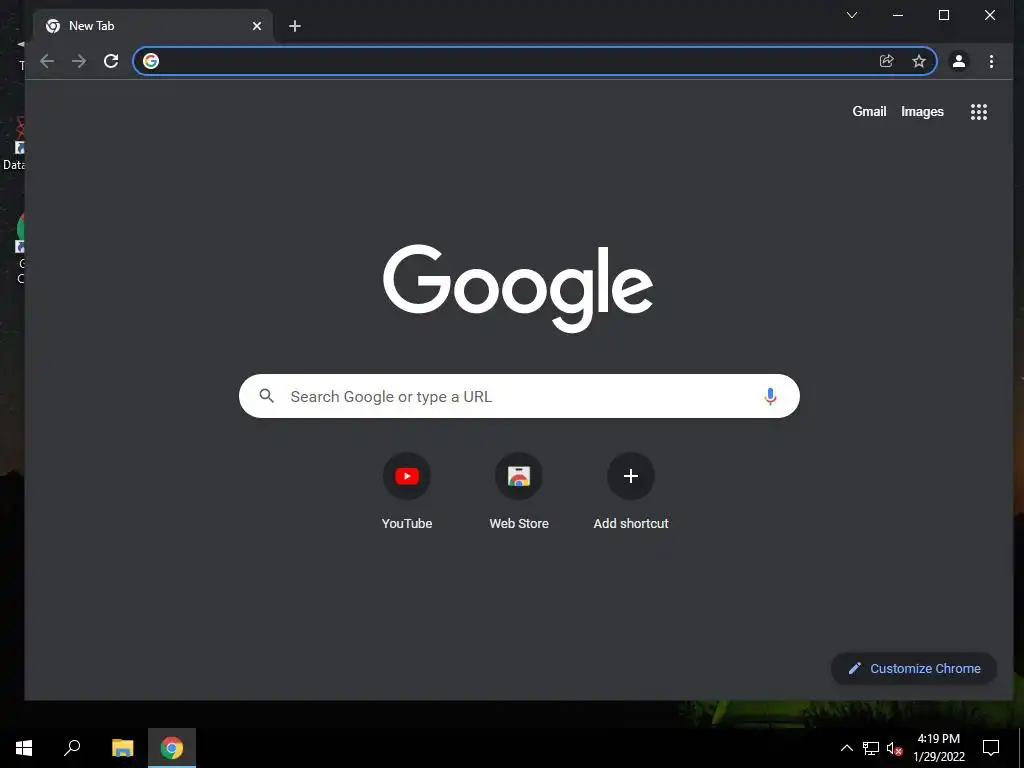Select the New Tab tab
The width and height of the screenshot is (1024, 768).
[153, 26]
